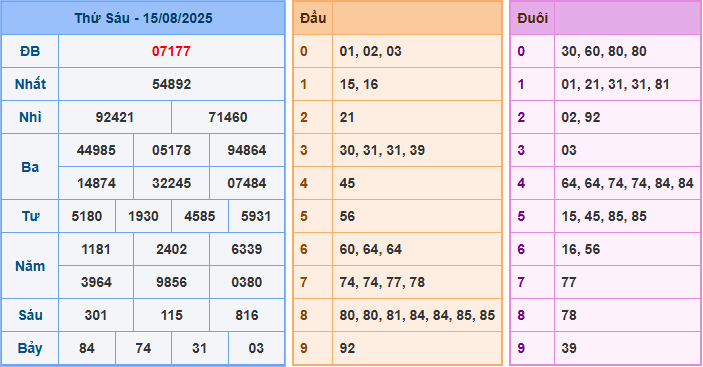Click the Bảy row label

click(x=30, y=348)
